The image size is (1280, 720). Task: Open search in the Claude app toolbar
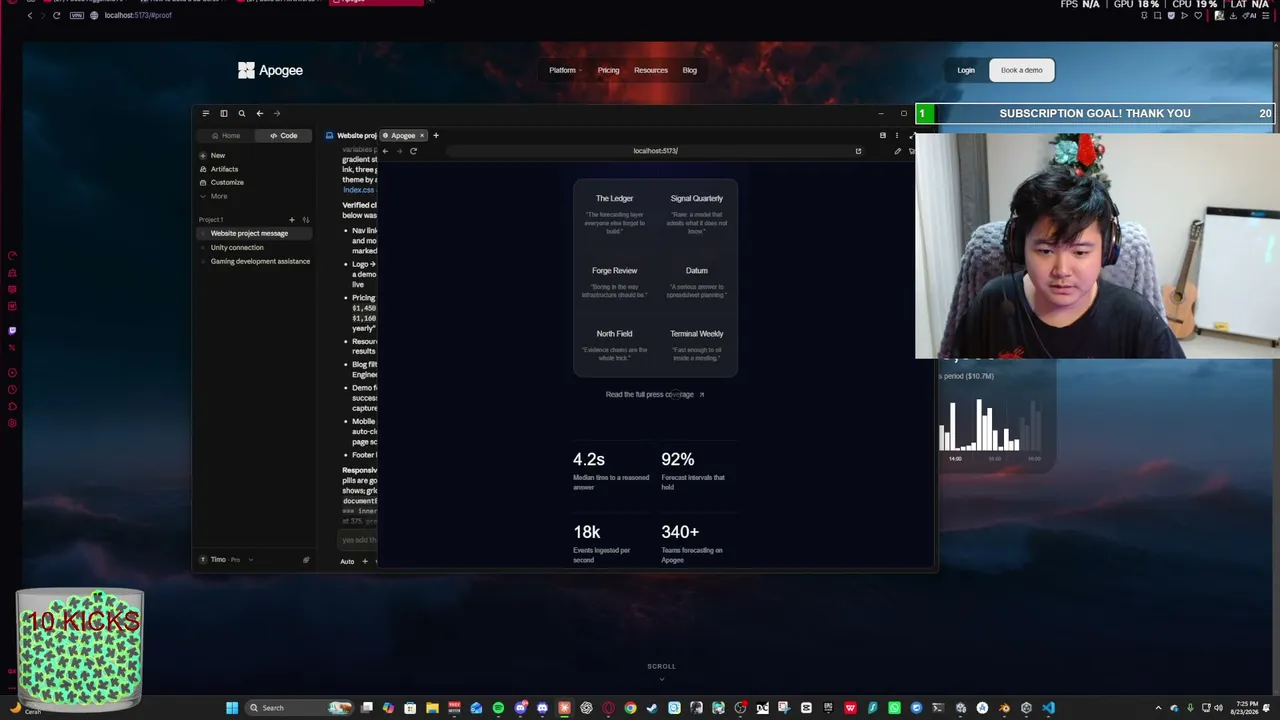click(x=241, y=113)
